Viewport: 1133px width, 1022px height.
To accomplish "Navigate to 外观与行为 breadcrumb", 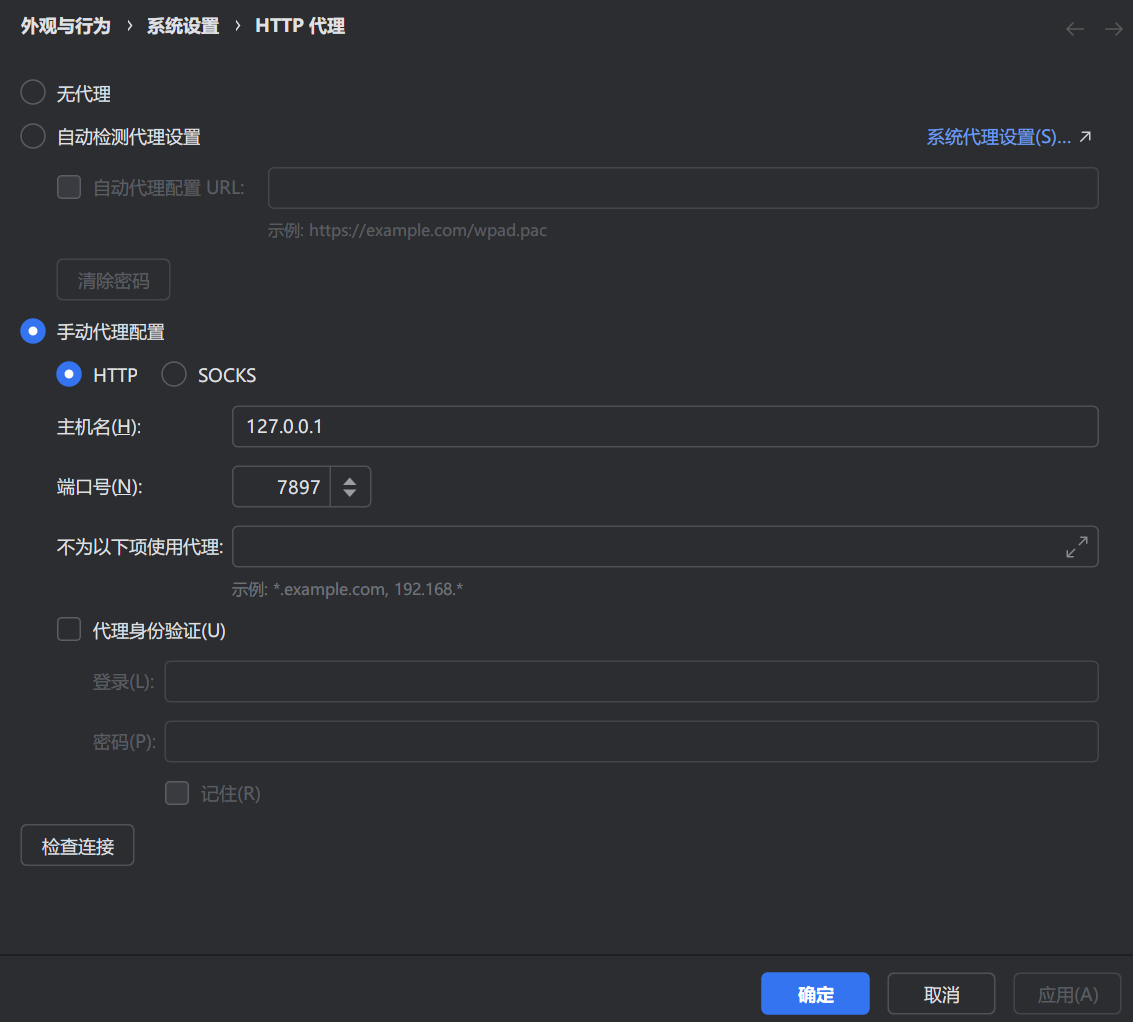I will tap(64, 25).
